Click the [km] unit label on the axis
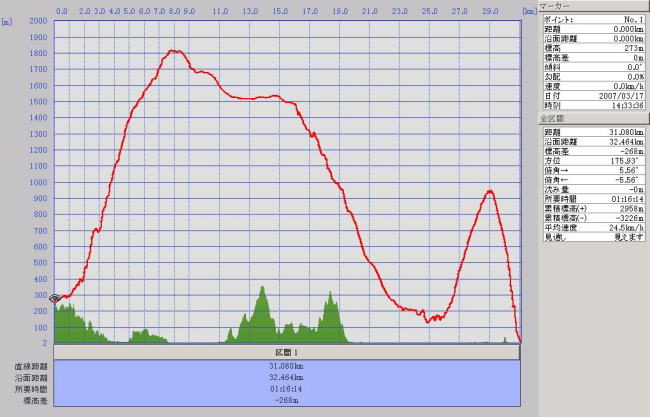The width and height of the screenshot is (650, 417). point(530,8)
